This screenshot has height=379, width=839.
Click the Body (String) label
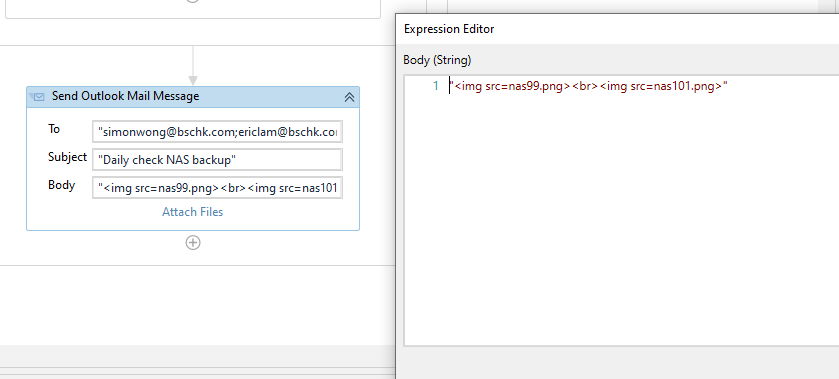pyautogui.click(x=437, y=60)
